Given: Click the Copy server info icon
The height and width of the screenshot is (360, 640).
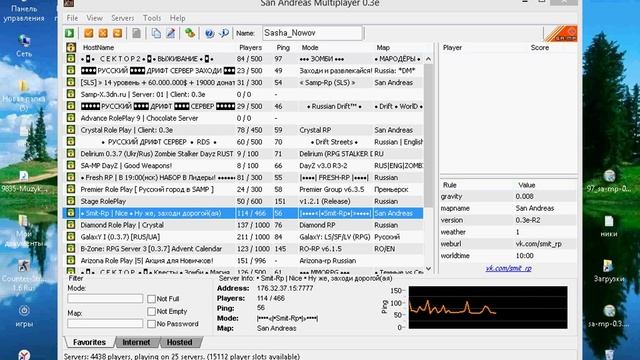Looking at the screenshot, I should pyautogui.click(x=156, y=33).
